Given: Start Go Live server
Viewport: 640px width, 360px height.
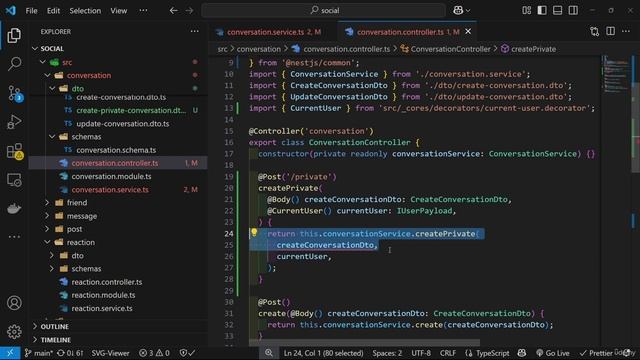Looking at the screenshot, I should pos(552,353).
